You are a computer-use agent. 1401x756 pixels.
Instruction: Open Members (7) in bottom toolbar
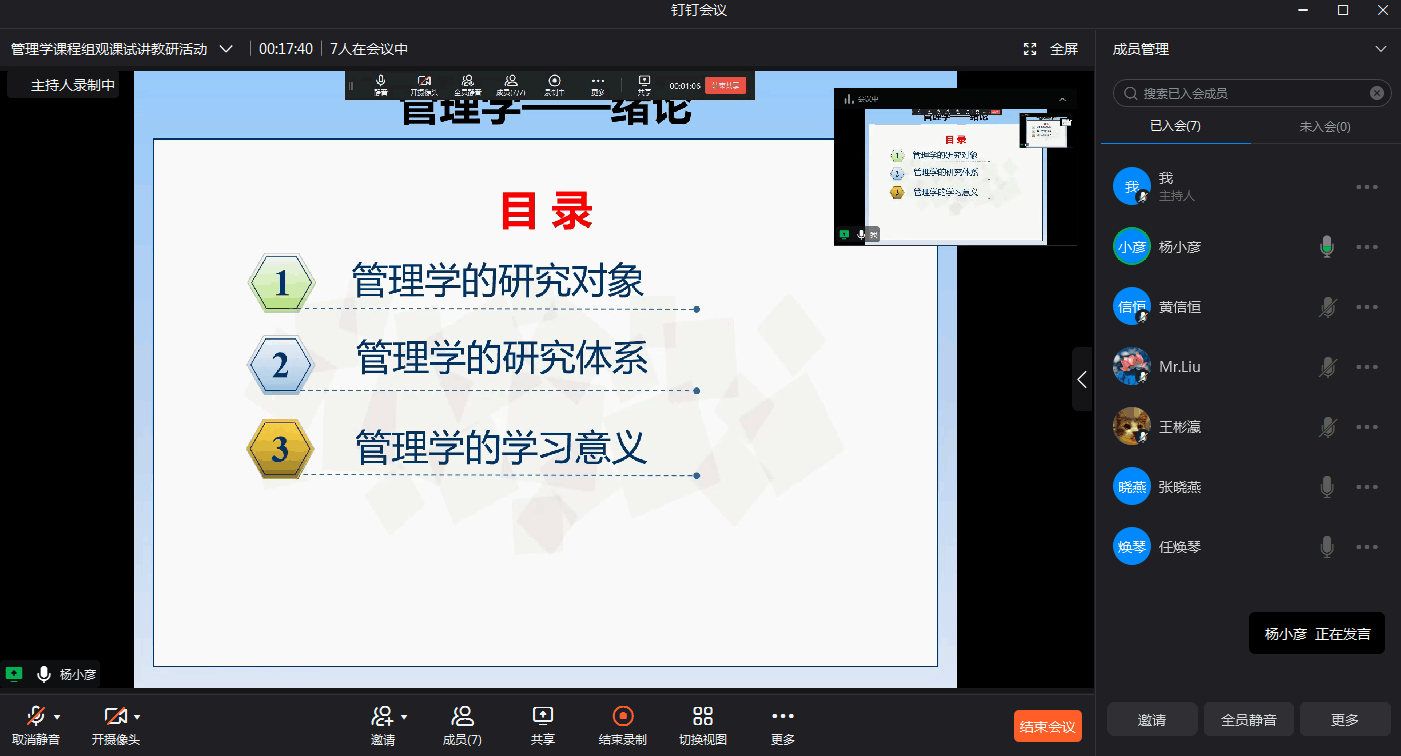pos(462,716)
